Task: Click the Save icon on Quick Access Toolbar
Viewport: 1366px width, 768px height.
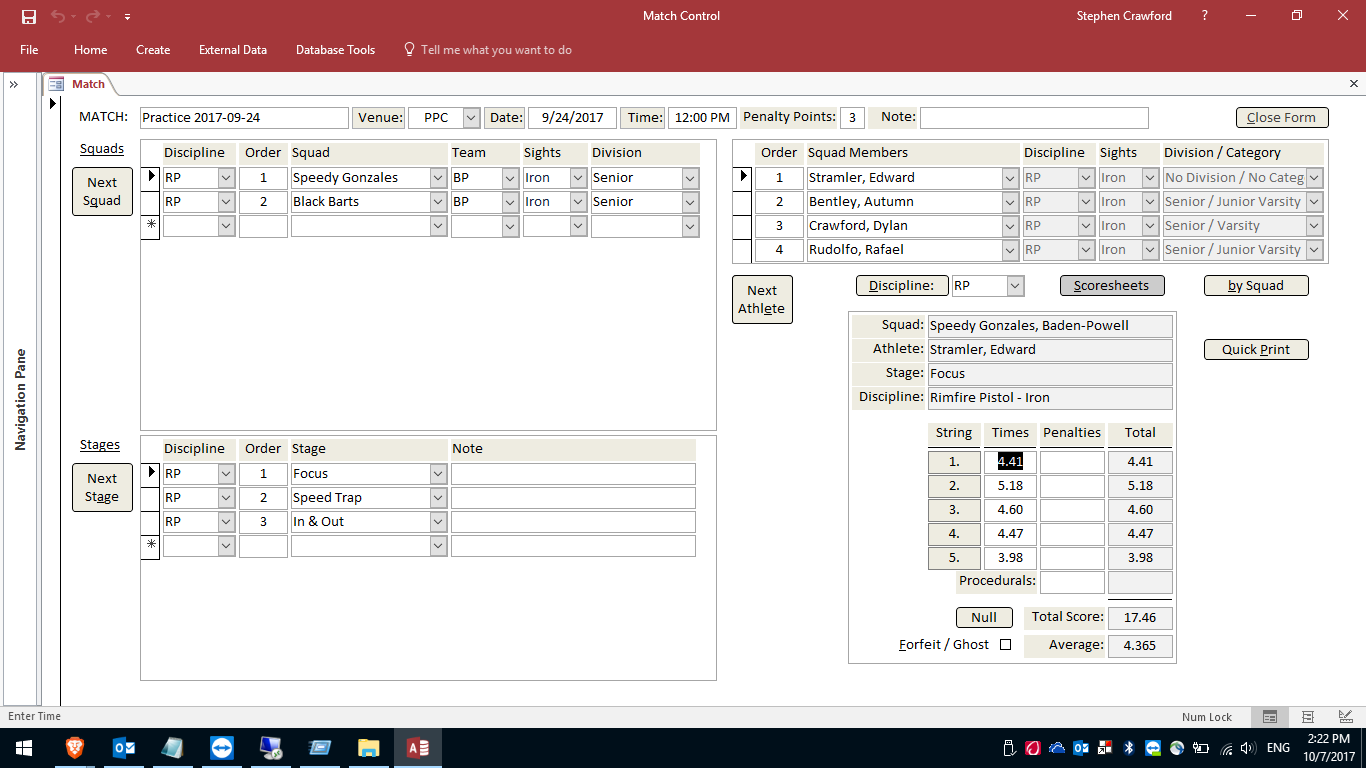Action: pos(28,16)
